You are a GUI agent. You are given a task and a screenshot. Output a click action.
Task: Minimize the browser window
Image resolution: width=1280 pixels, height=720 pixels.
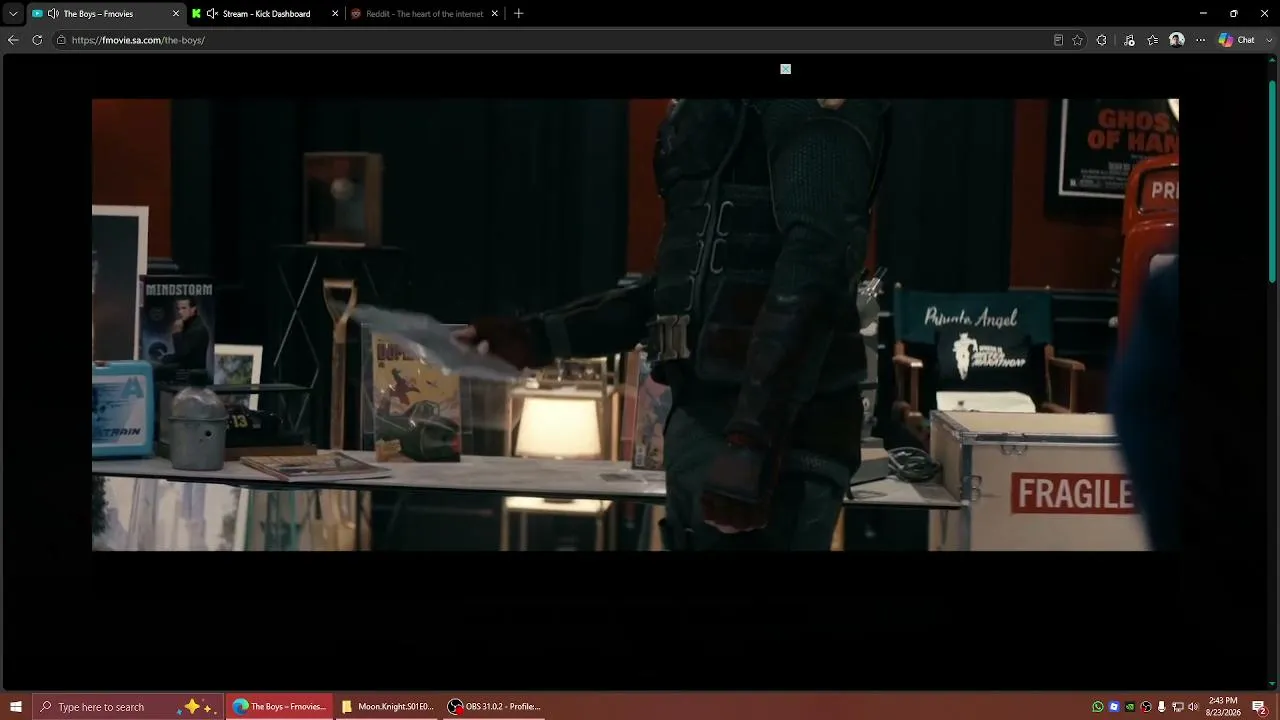pos(1203,14)
